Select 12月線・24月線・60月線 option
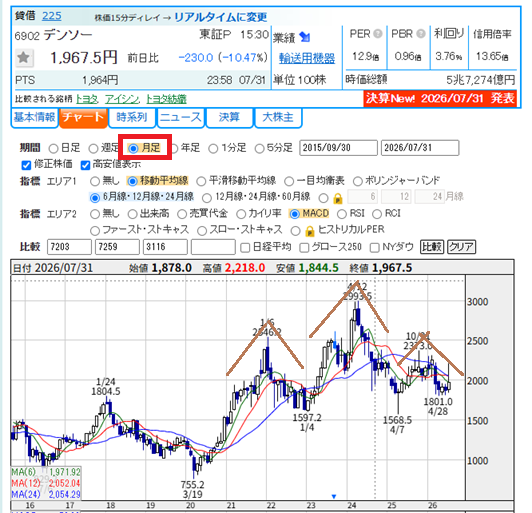The width and height of the screenshot is (532, 513). click(207, 197)
